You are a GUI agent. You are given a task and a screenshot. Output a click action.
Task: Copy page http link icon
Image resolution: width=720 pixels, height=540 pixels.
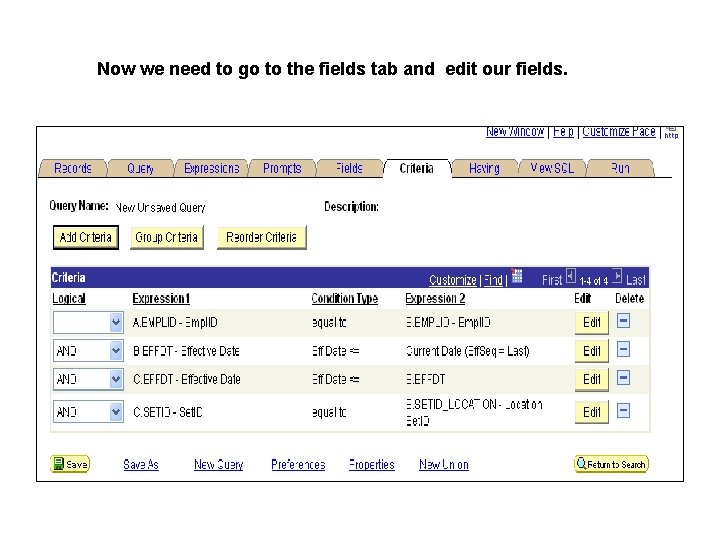point(671,132)
